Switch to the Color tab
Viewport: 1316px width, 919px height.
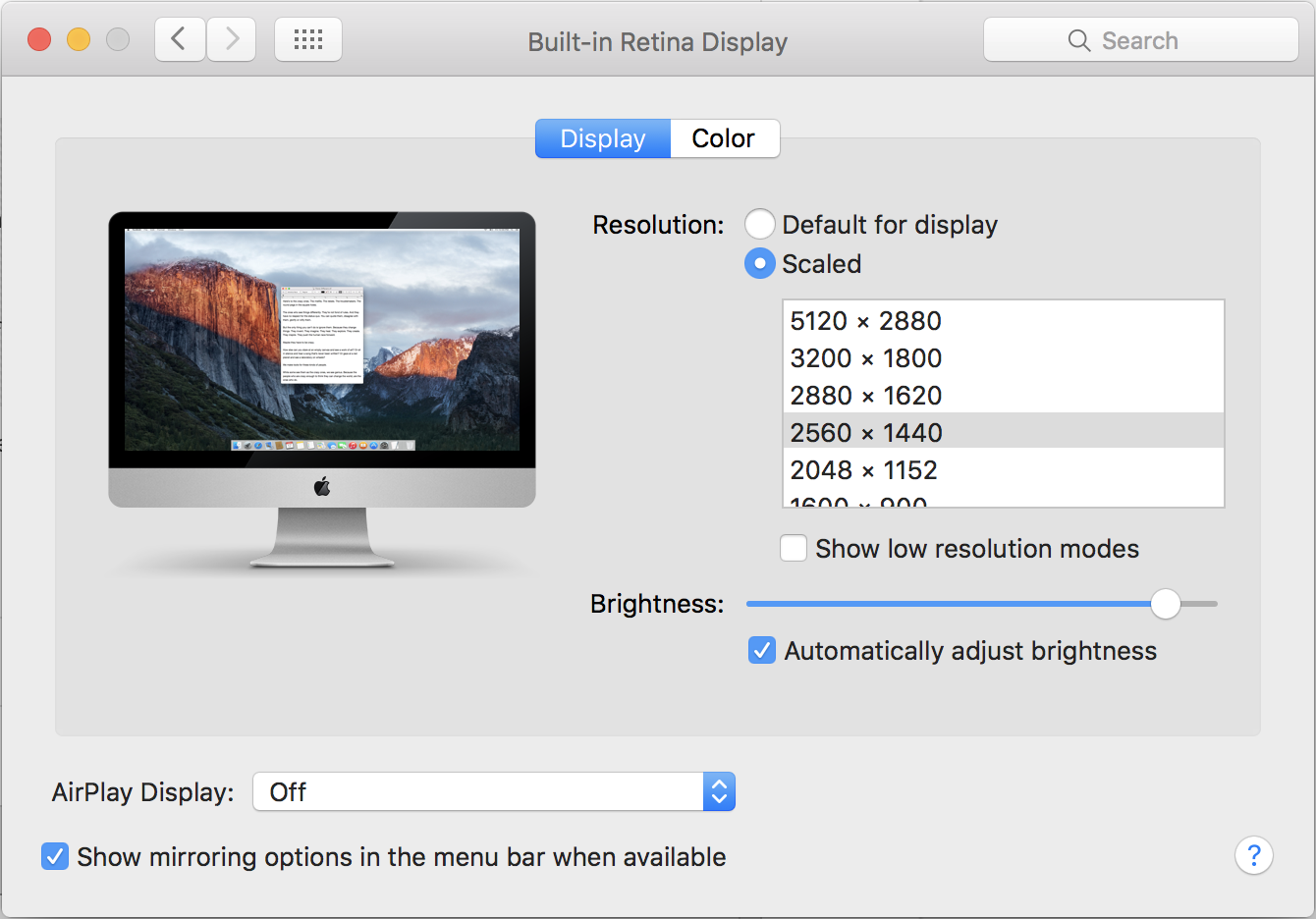(x=724, y=138)
